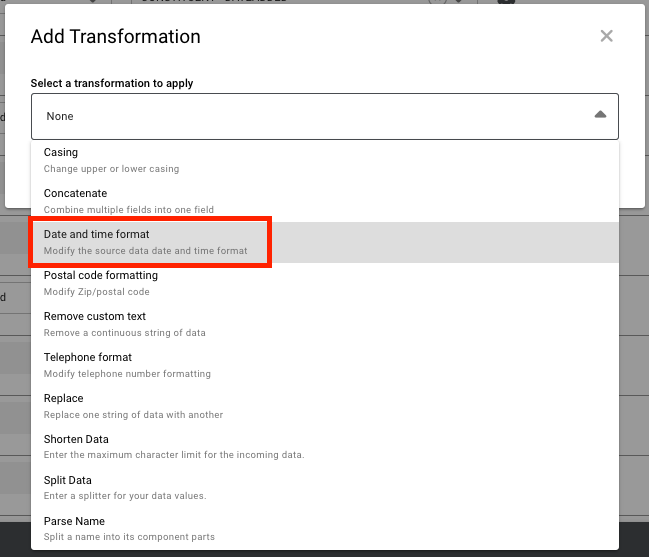Close the Add Transformation dialog
The height and width of the screenshot is (557, 649).
click(606, 36)
